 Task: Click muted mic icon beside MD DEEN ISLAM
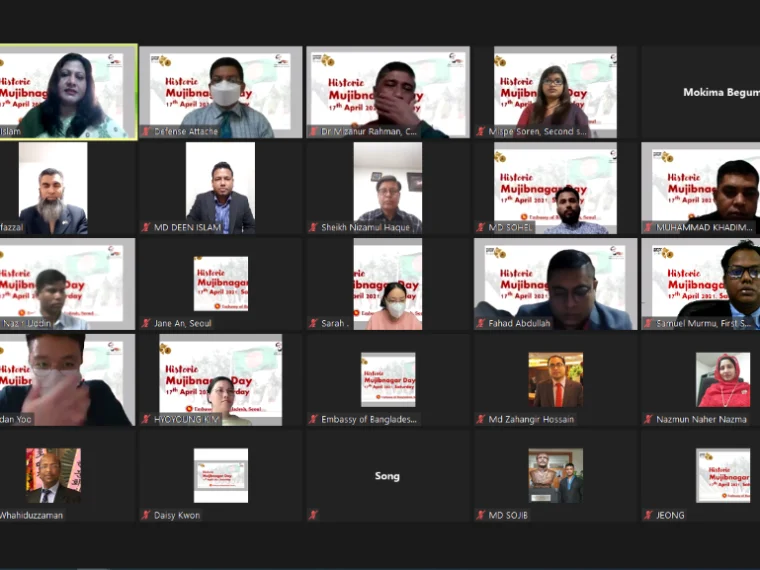(x=145, y=227)
